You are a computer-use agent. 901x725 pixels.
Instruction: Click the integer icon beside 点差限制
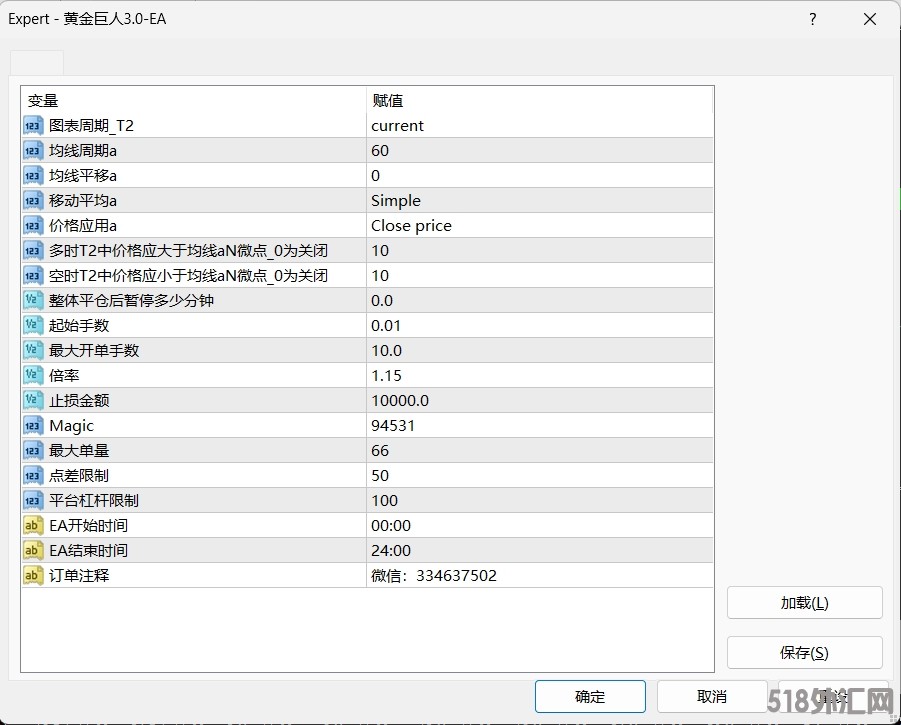tap(33, 476)
